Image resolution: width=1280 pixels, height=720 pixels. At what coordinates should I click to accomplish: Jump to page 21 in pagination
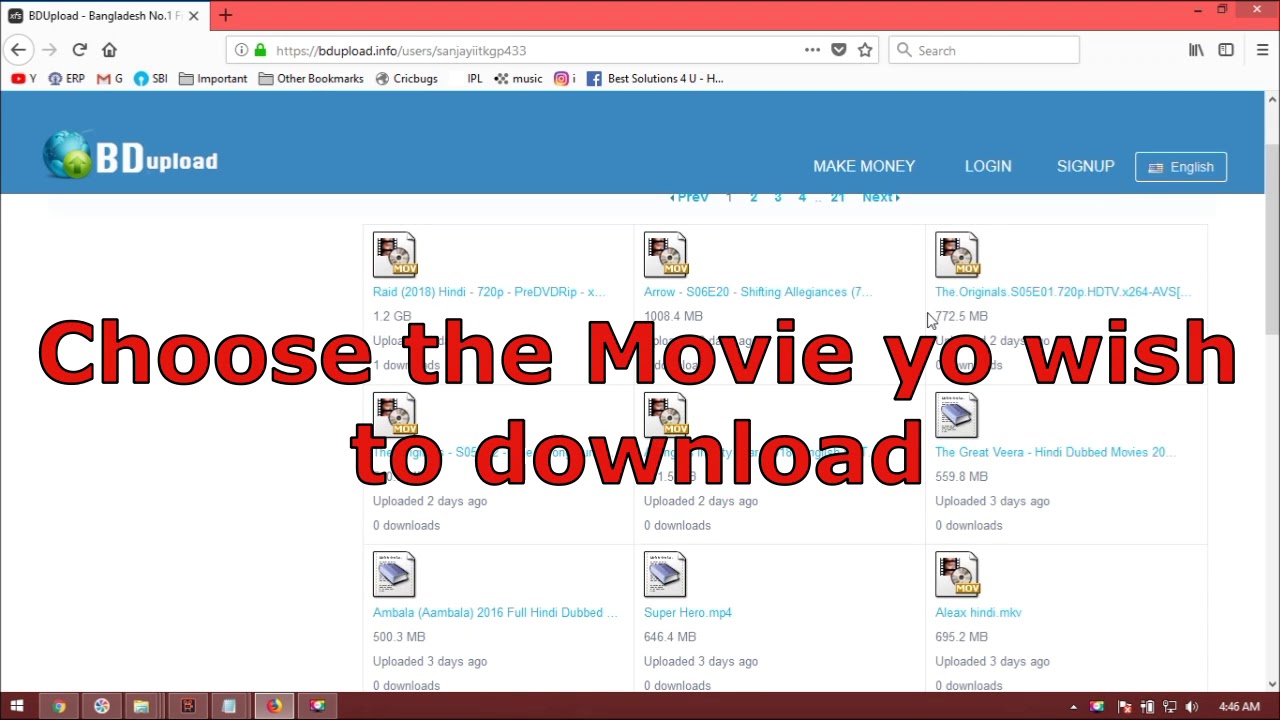tap(838, 197)
